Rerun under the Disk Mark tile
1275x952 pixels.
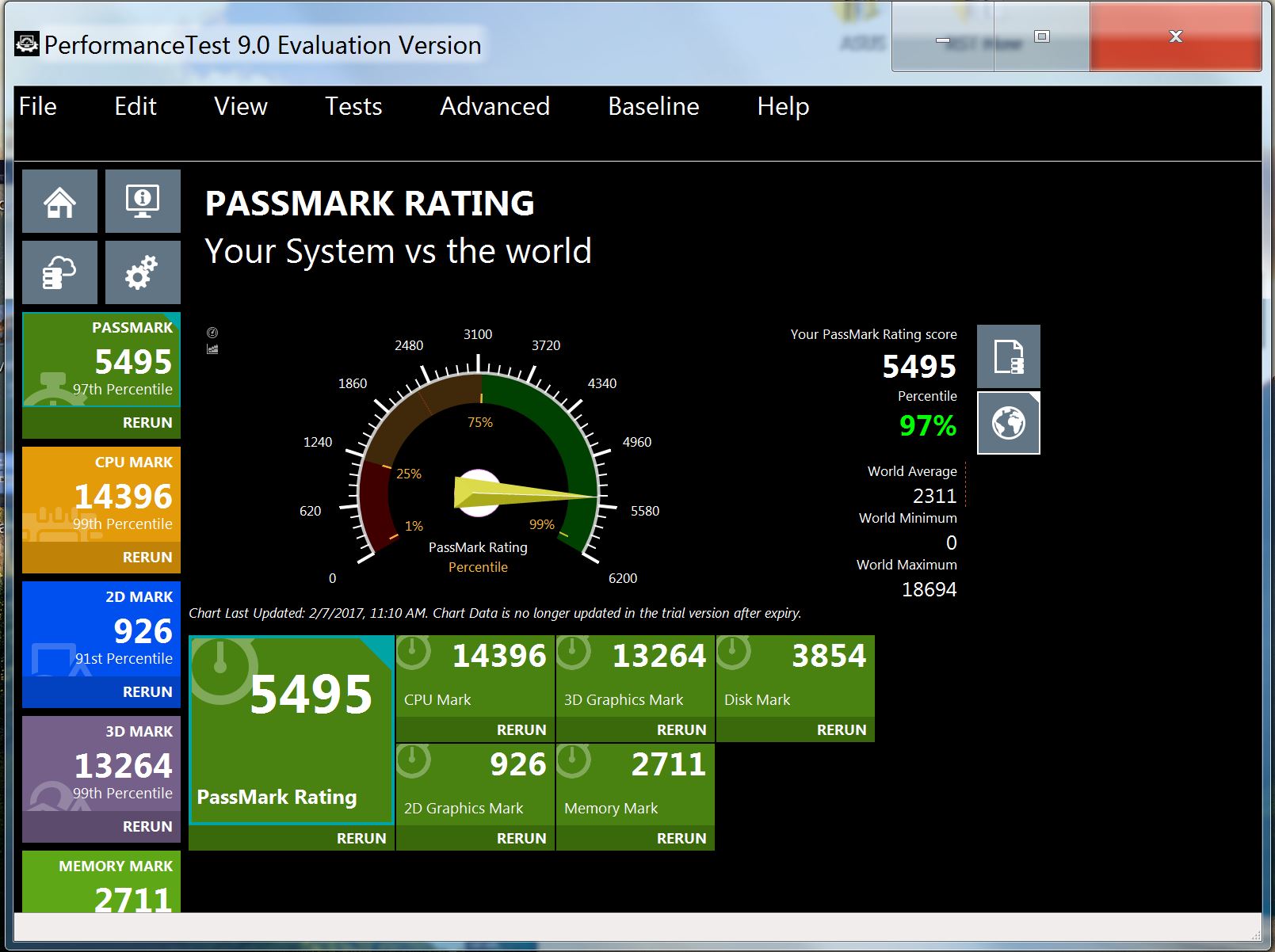(796, 729)
